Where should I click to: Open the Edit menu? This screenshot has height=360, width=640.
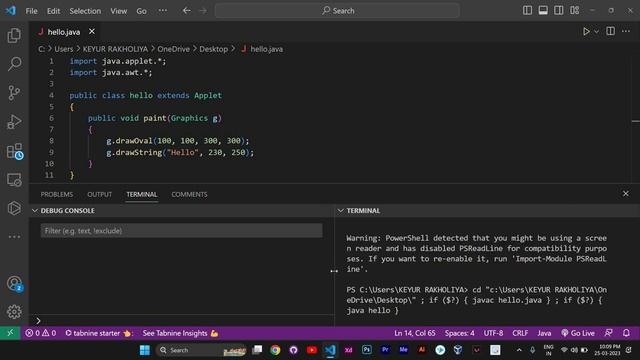click(53, 11)
